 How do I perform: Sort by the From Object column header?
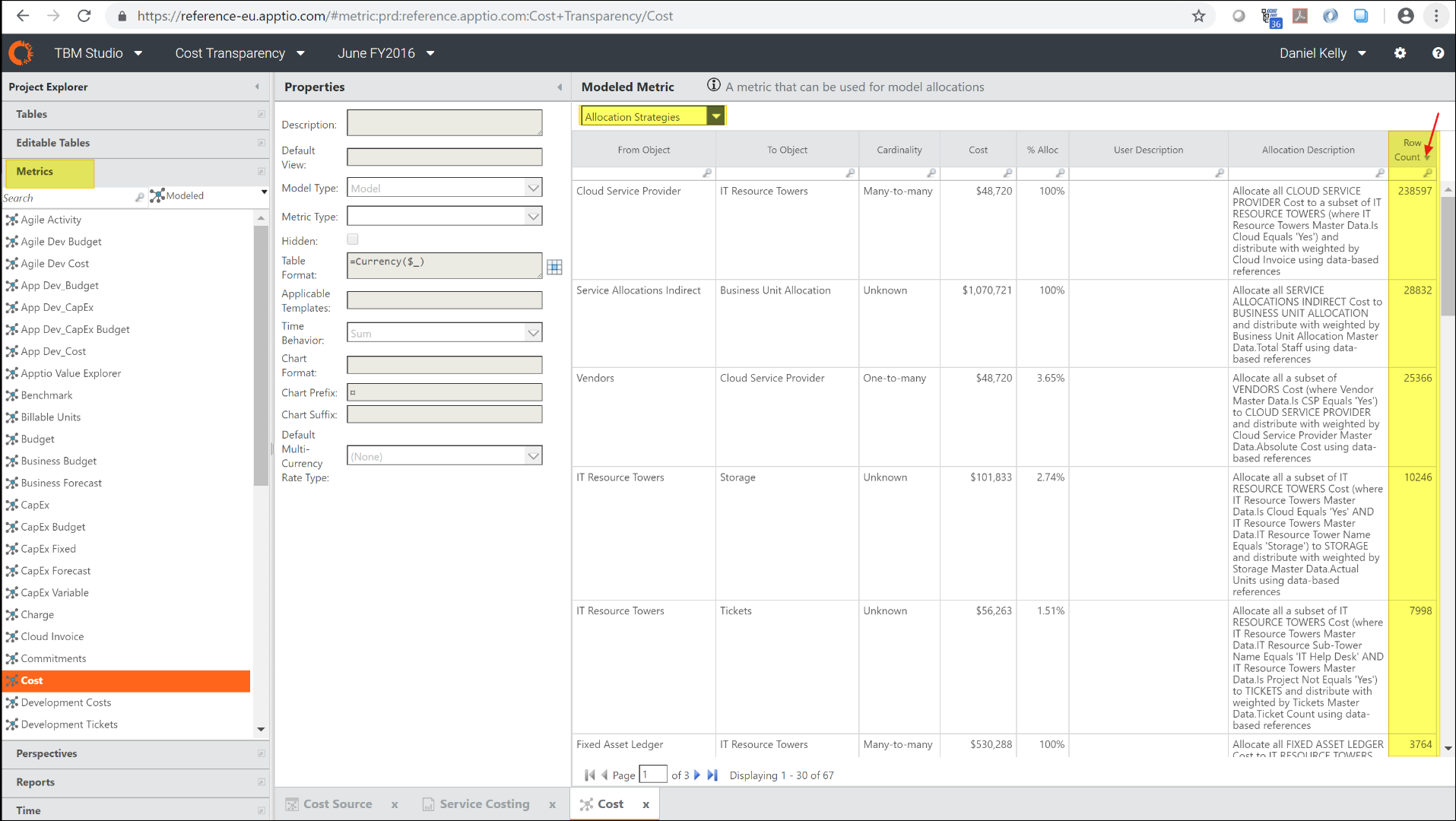click(x=643, y=150)
